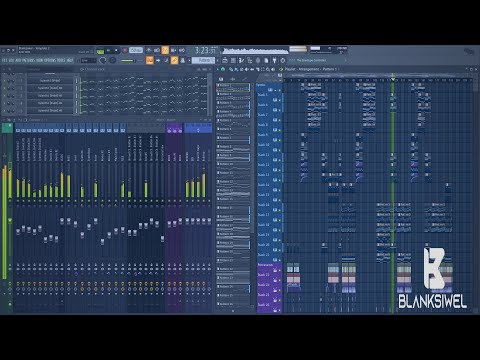Image resolution: width=480 pixels, height=360 pixels.
Task: Toggle the loop recording icon in the transport row
Action: pos(182,51)
